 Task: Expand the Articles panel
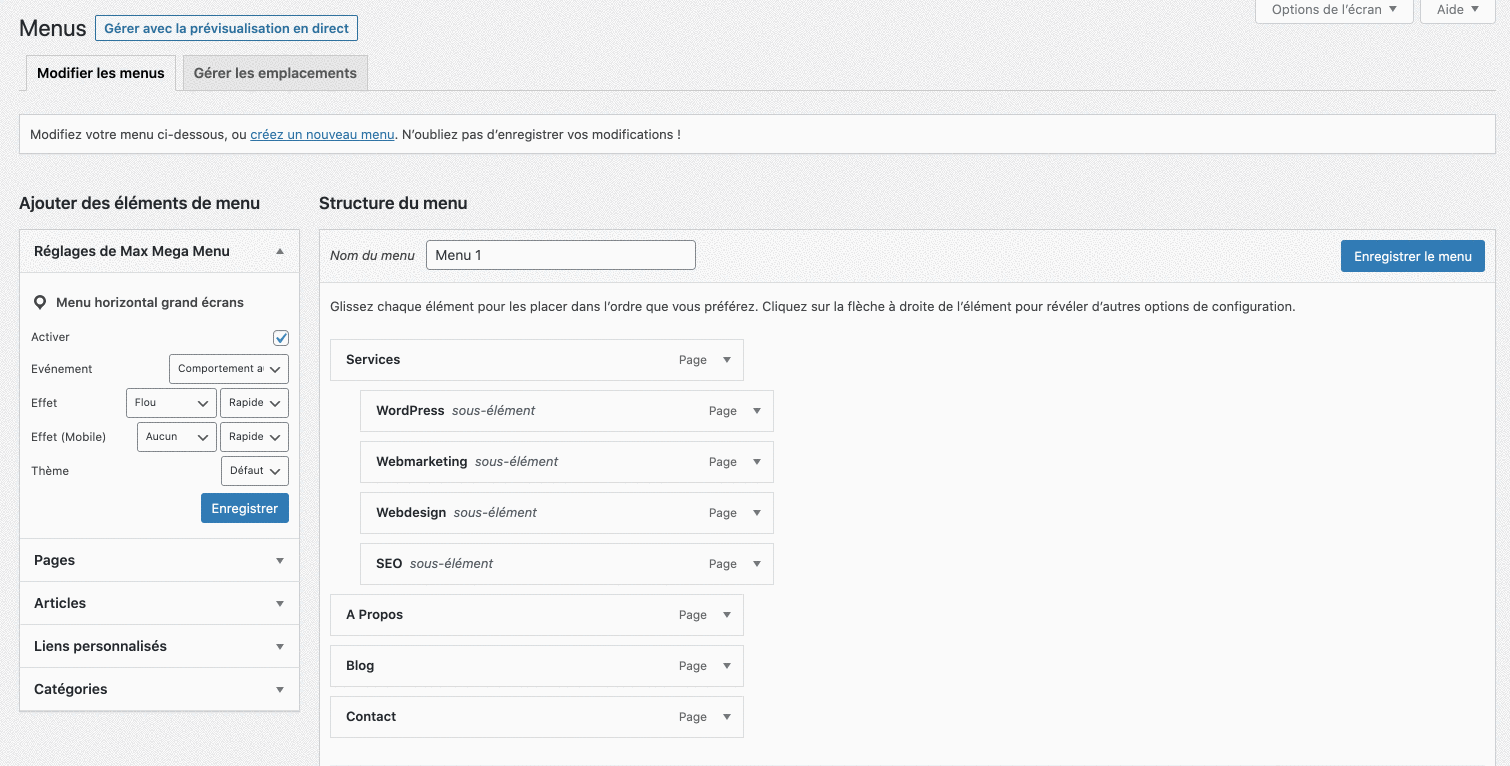point(281,603)
